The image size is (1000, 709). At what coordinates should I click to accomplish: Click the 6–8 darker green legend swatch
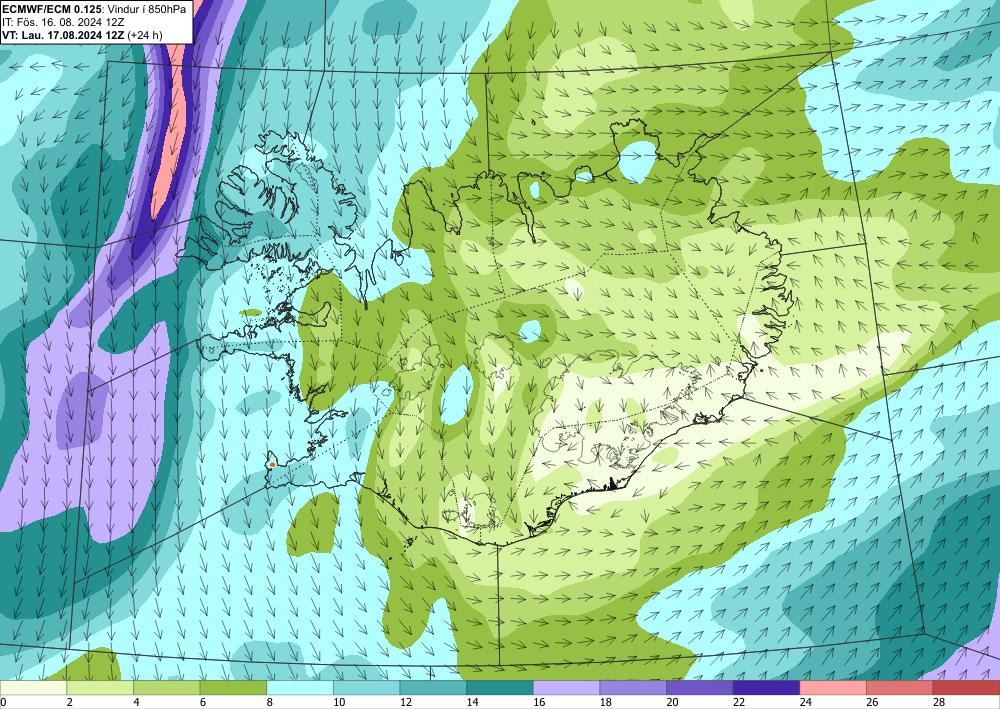[x=233, y=687]
